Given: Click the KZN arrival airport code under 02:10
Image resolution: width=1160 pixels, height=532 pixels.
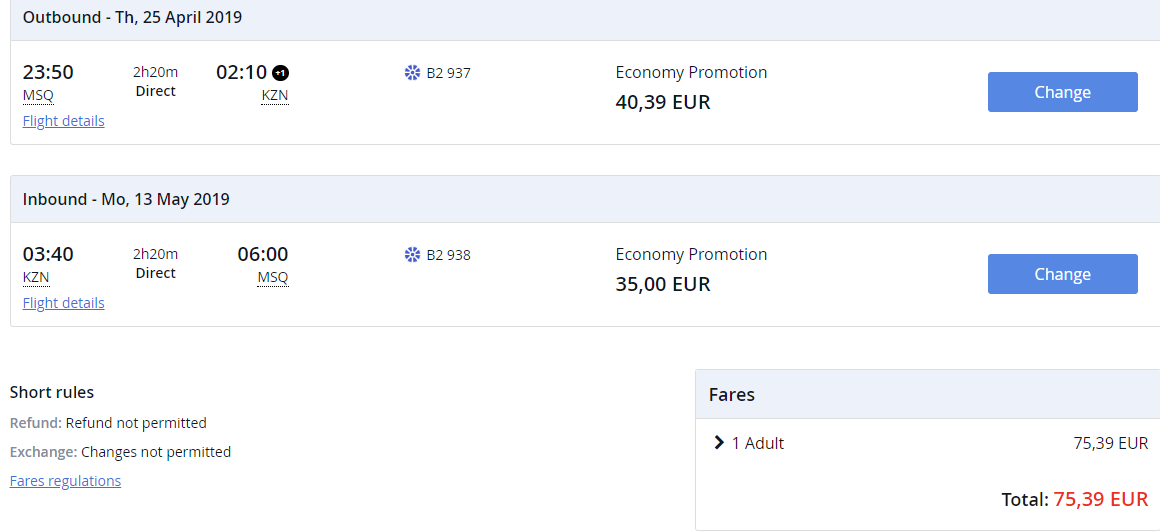Looking at the screenshot, I should point(274,95).
